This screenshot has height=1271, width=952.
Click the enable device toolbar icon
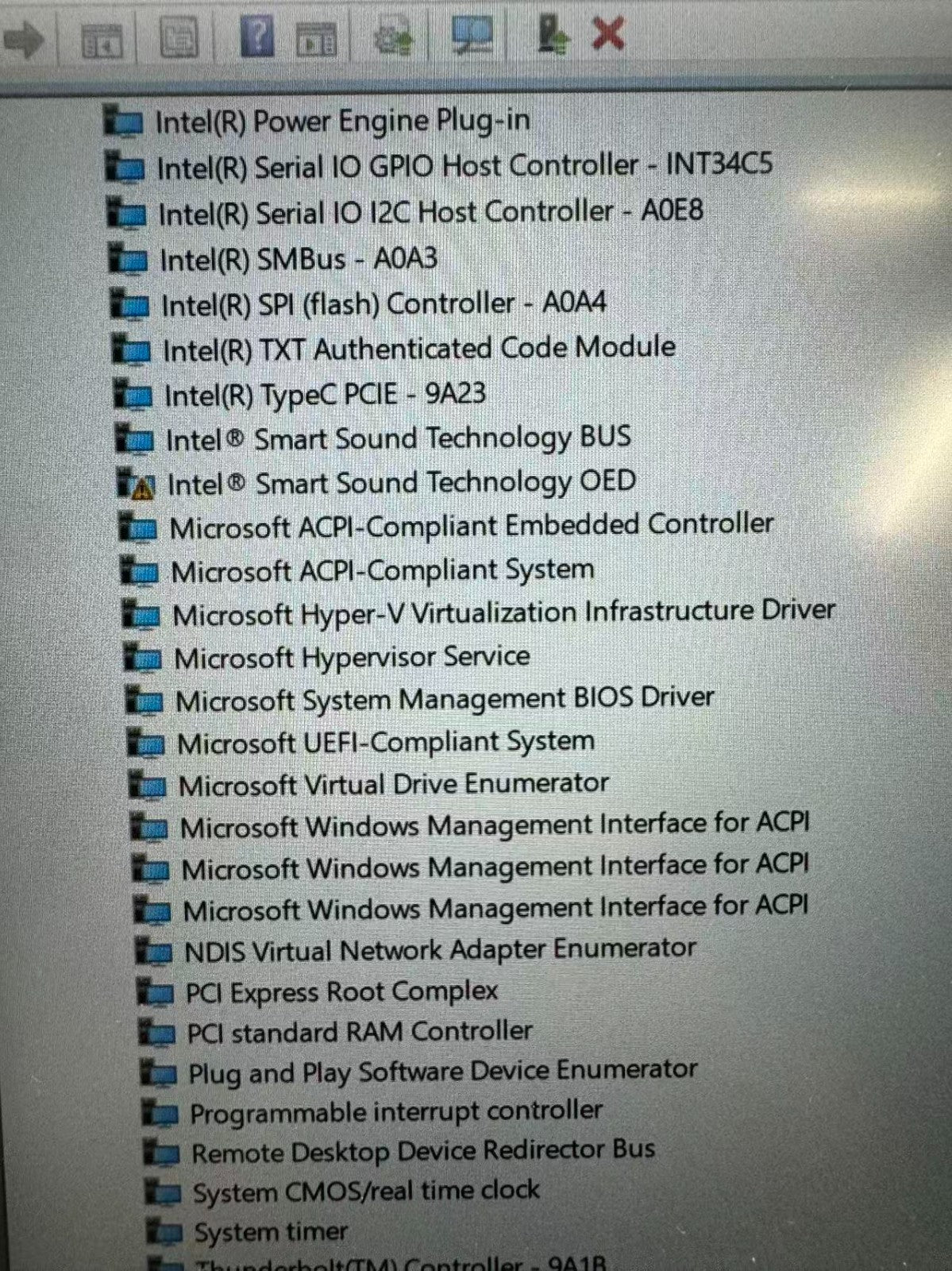click(x=551, y=36)
